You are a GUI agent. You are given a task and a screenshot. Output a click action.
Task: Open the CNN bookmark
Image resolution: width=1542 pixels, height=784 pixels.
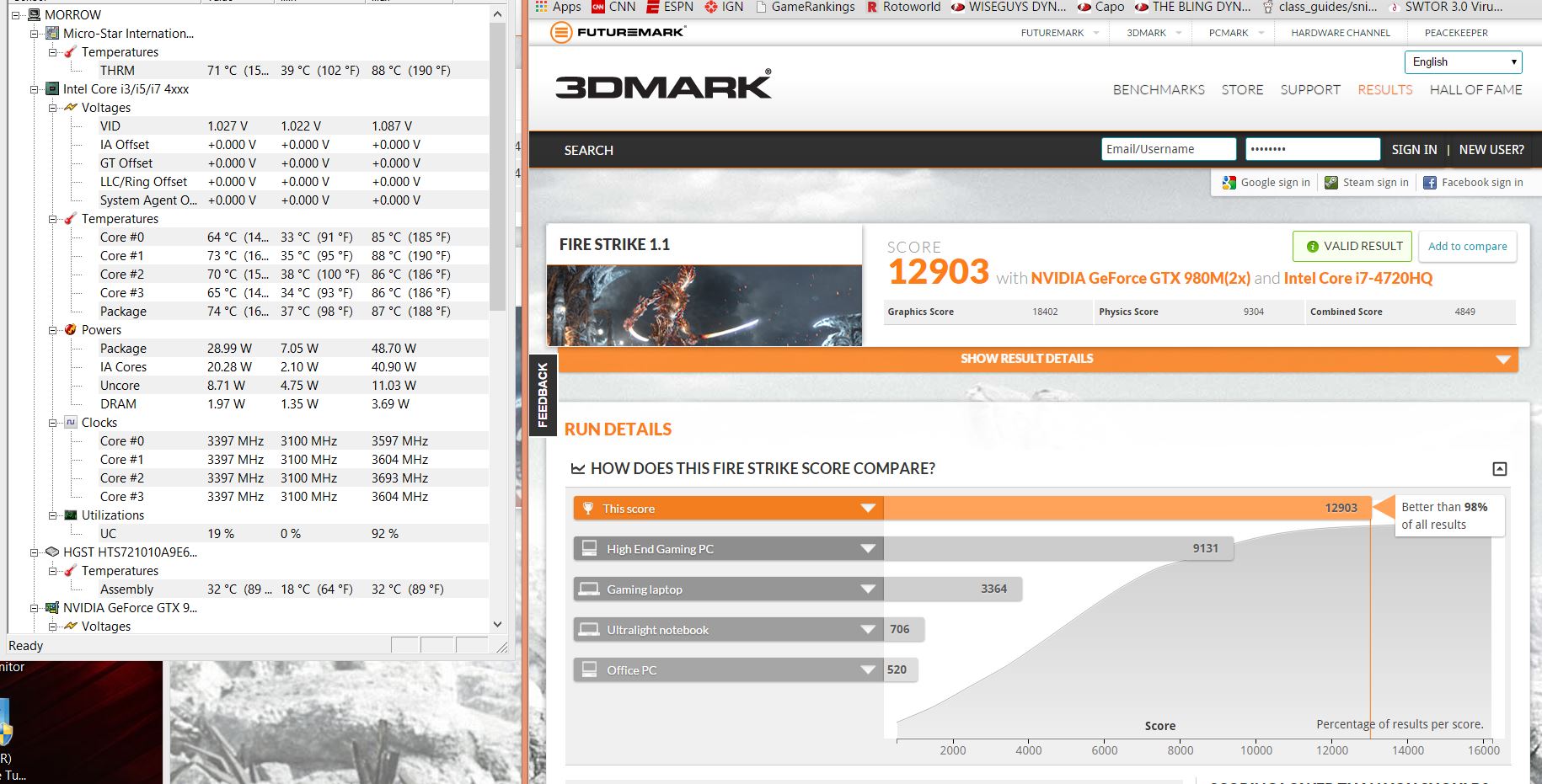point(613,7)
